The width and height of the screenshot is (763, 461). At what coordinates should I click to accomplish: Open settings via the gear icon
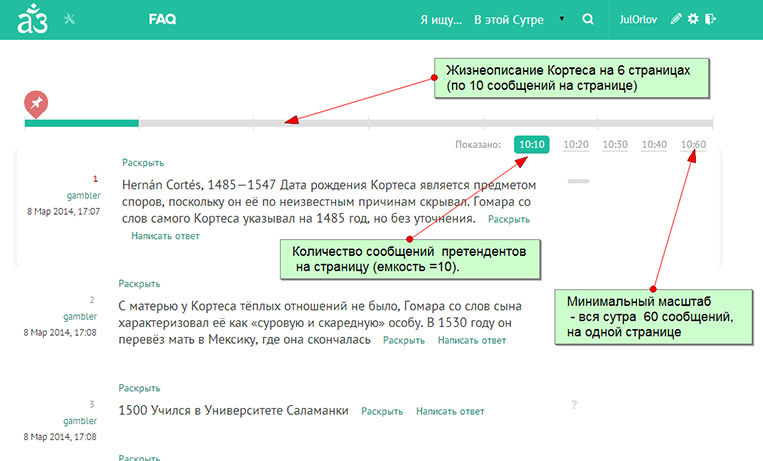click(x=693, y=19)
